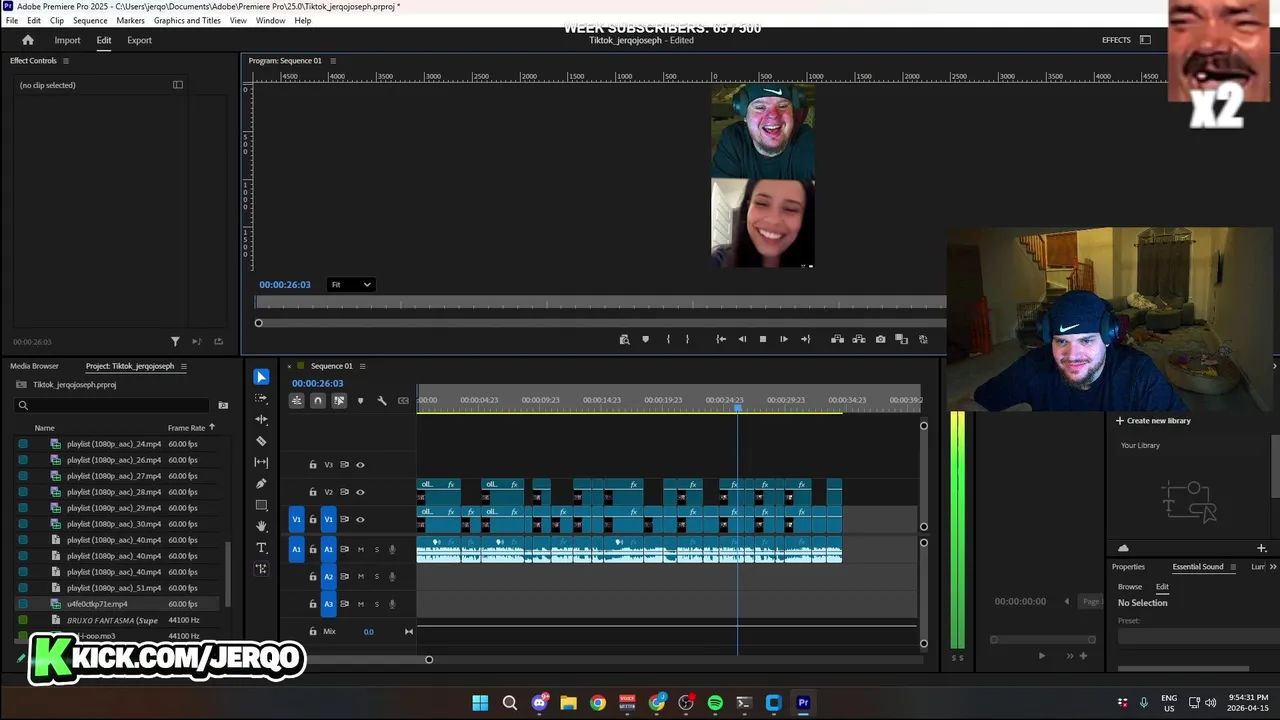Screen dimensions: 1280x720
Task: Select the Type tool
Action: point(261,548)
